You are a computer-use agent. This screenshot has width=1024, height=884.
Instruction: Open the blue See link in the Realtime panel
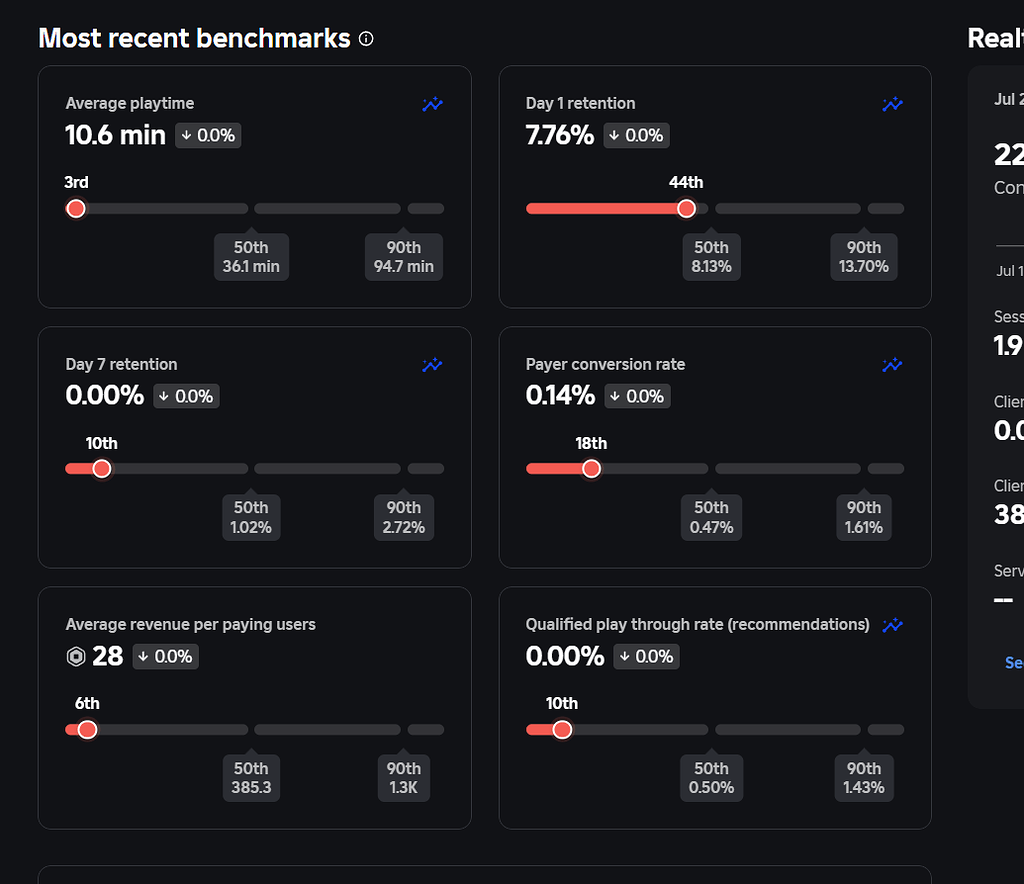[1013, 662]
